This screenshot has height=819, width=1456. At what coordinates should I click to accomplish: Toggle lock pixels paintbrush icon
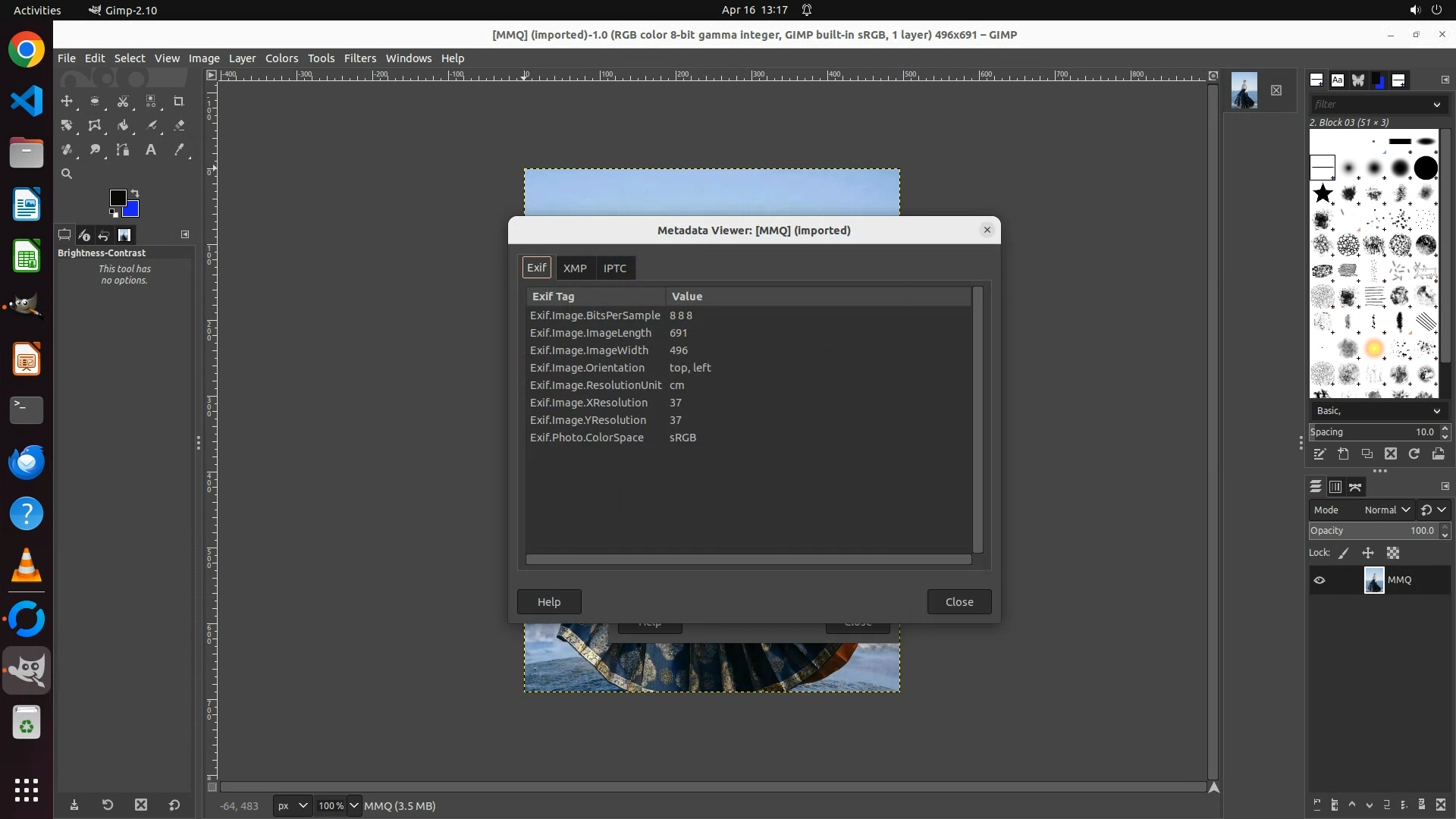pyautogui.click(x=1344, y=554)
